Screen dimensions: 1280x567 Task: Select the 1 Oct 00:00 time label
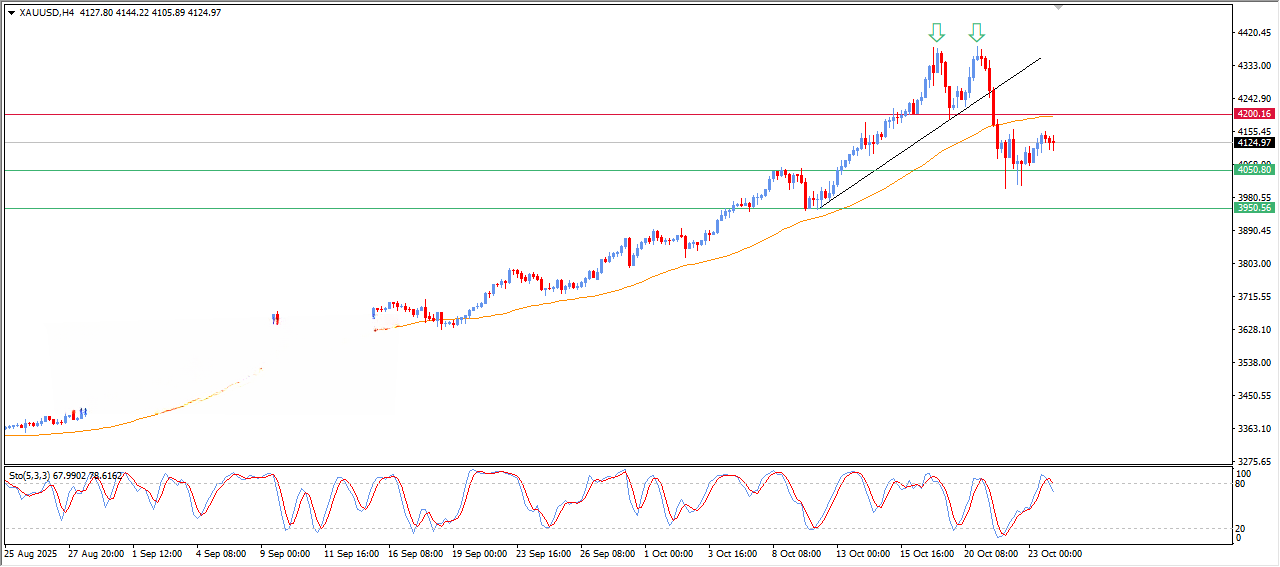(669, 552)
